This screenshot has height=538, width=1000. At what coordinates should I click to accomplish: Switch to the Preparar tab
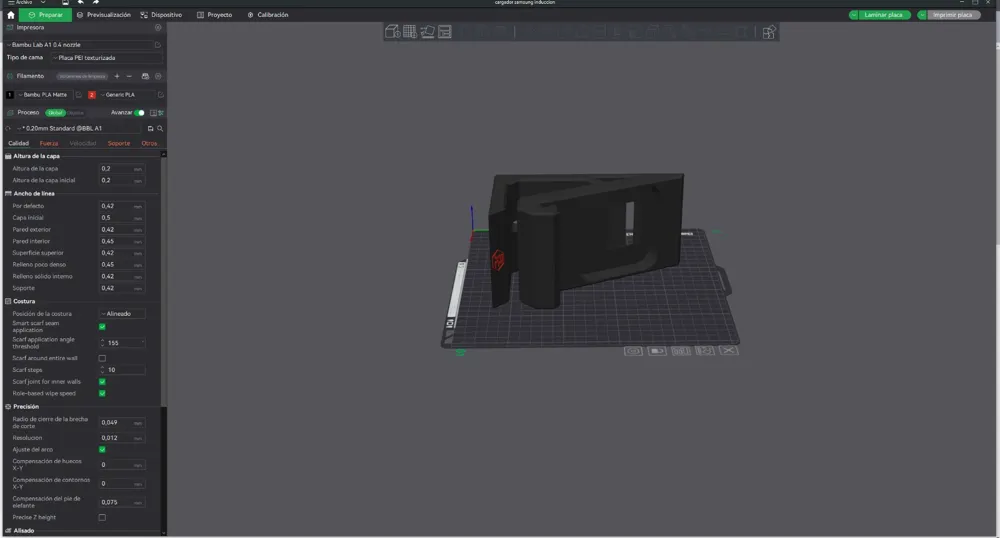click(45, 15)
